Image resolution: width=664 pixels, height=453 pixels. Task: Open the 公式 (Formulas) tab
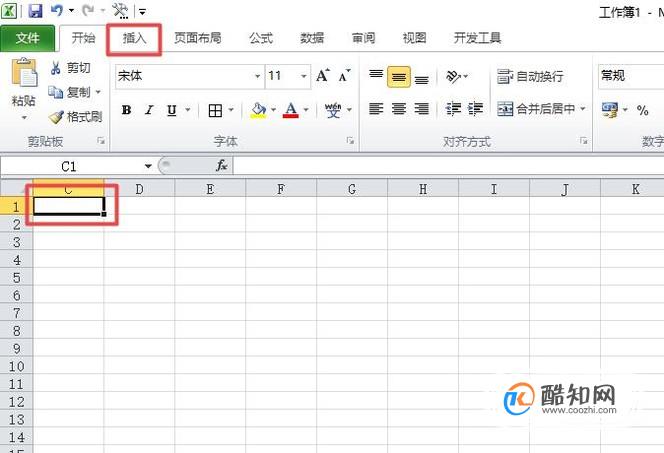point(261,38)
